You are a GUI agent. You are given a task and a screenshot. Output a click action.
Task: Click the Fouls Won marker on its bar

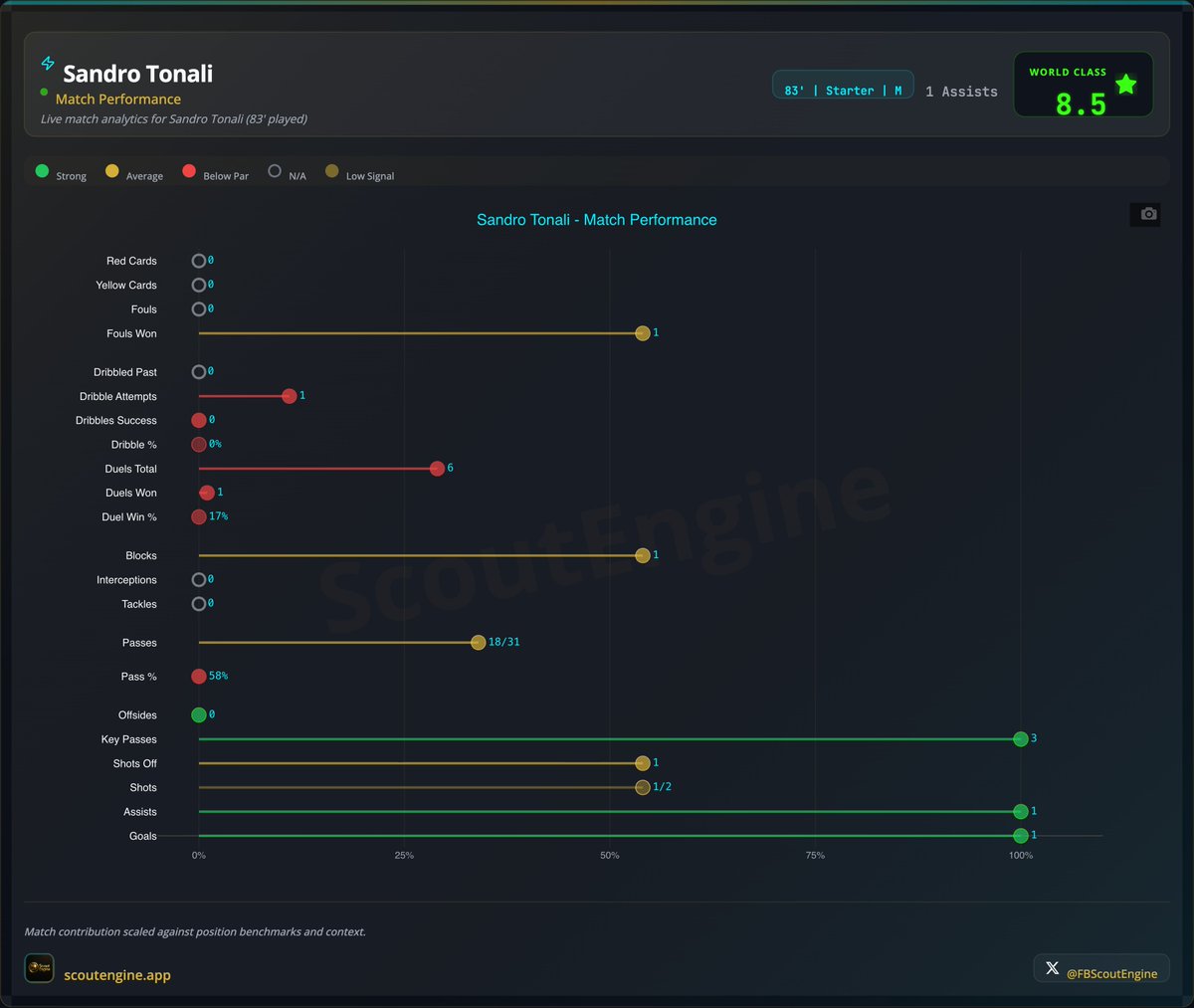[642, 333]
